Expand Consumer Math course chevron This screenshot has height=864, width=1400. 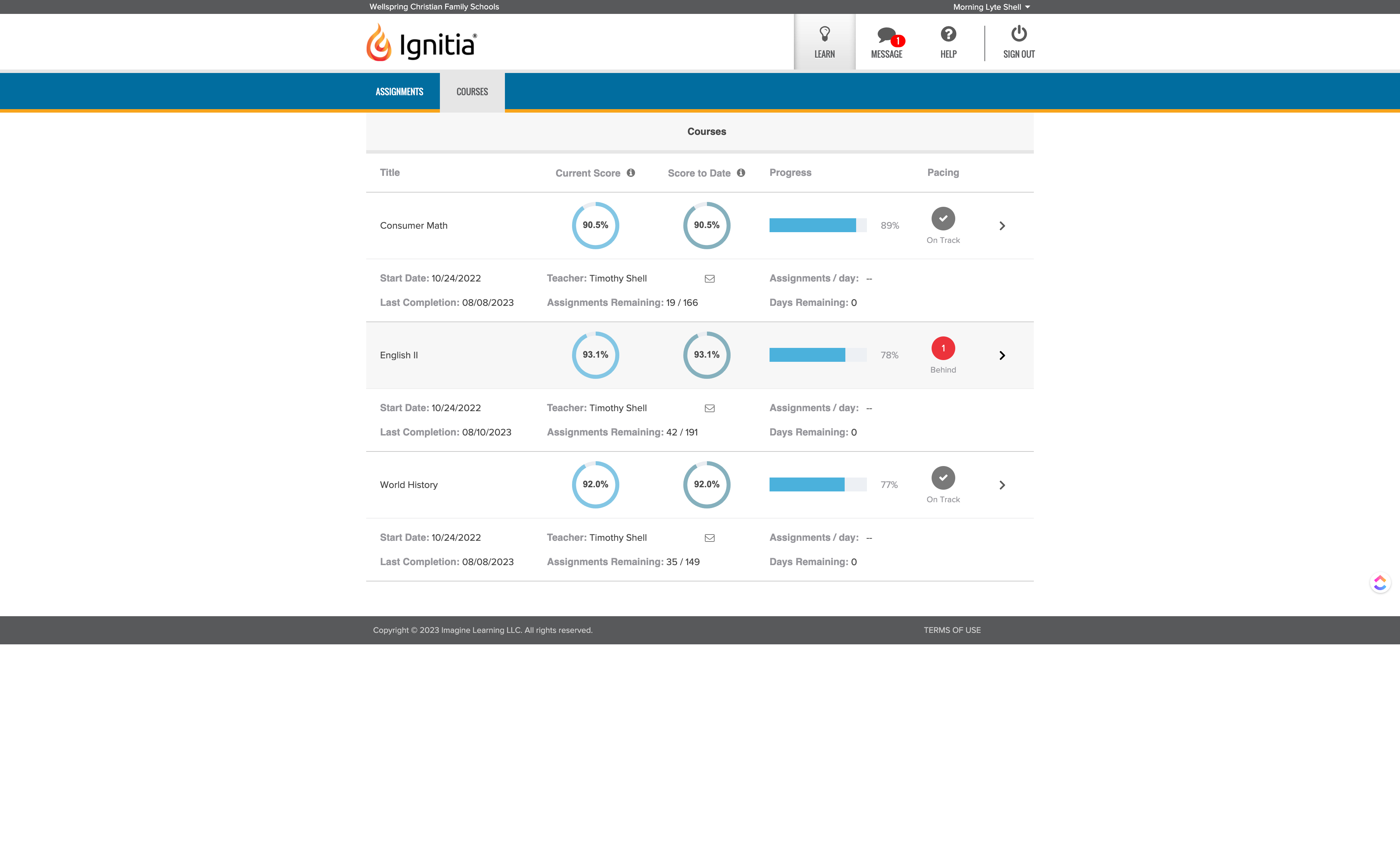(x=1002, y=226)
